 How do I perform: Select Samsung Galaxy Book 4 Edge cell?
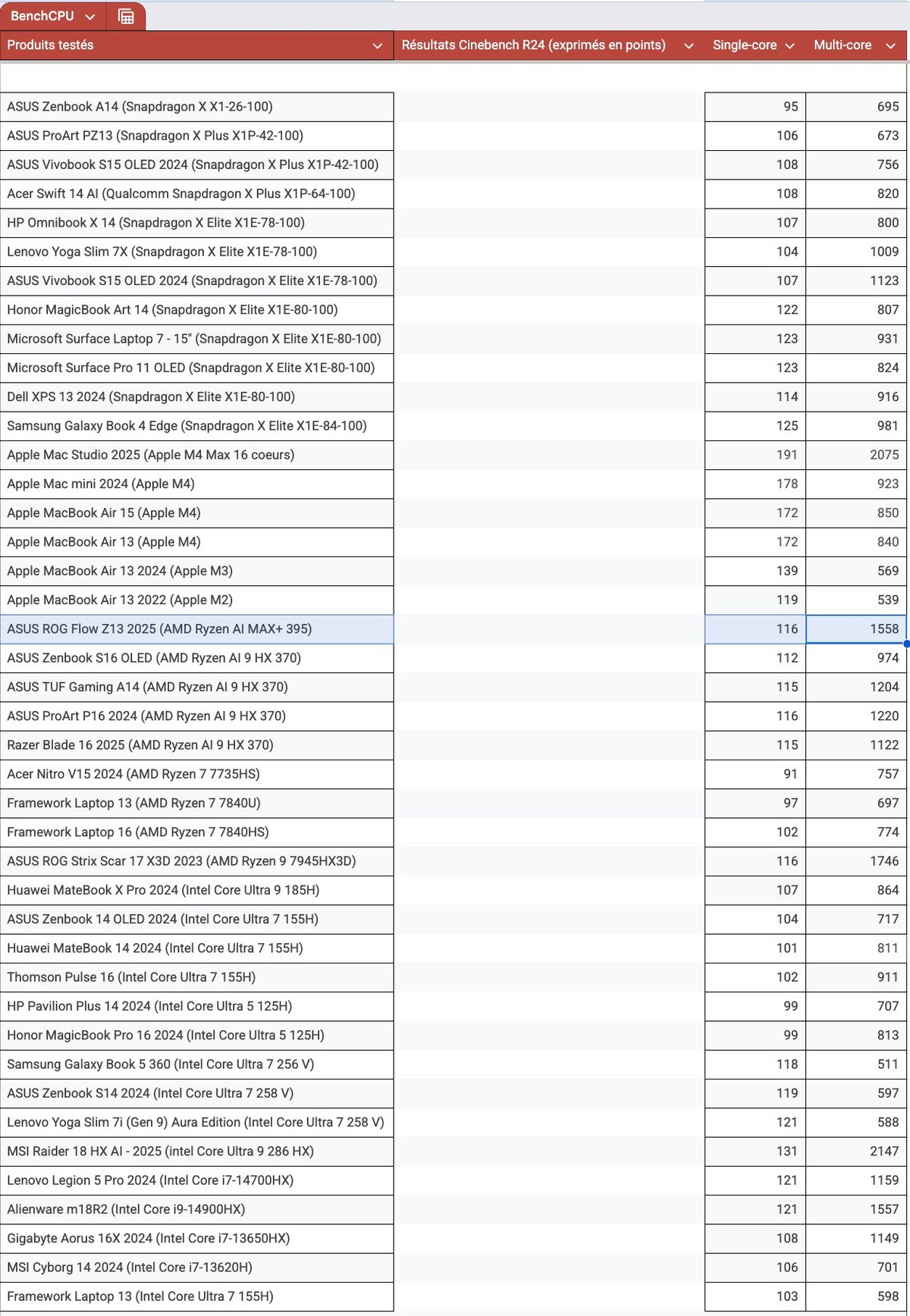click(197, 426)
